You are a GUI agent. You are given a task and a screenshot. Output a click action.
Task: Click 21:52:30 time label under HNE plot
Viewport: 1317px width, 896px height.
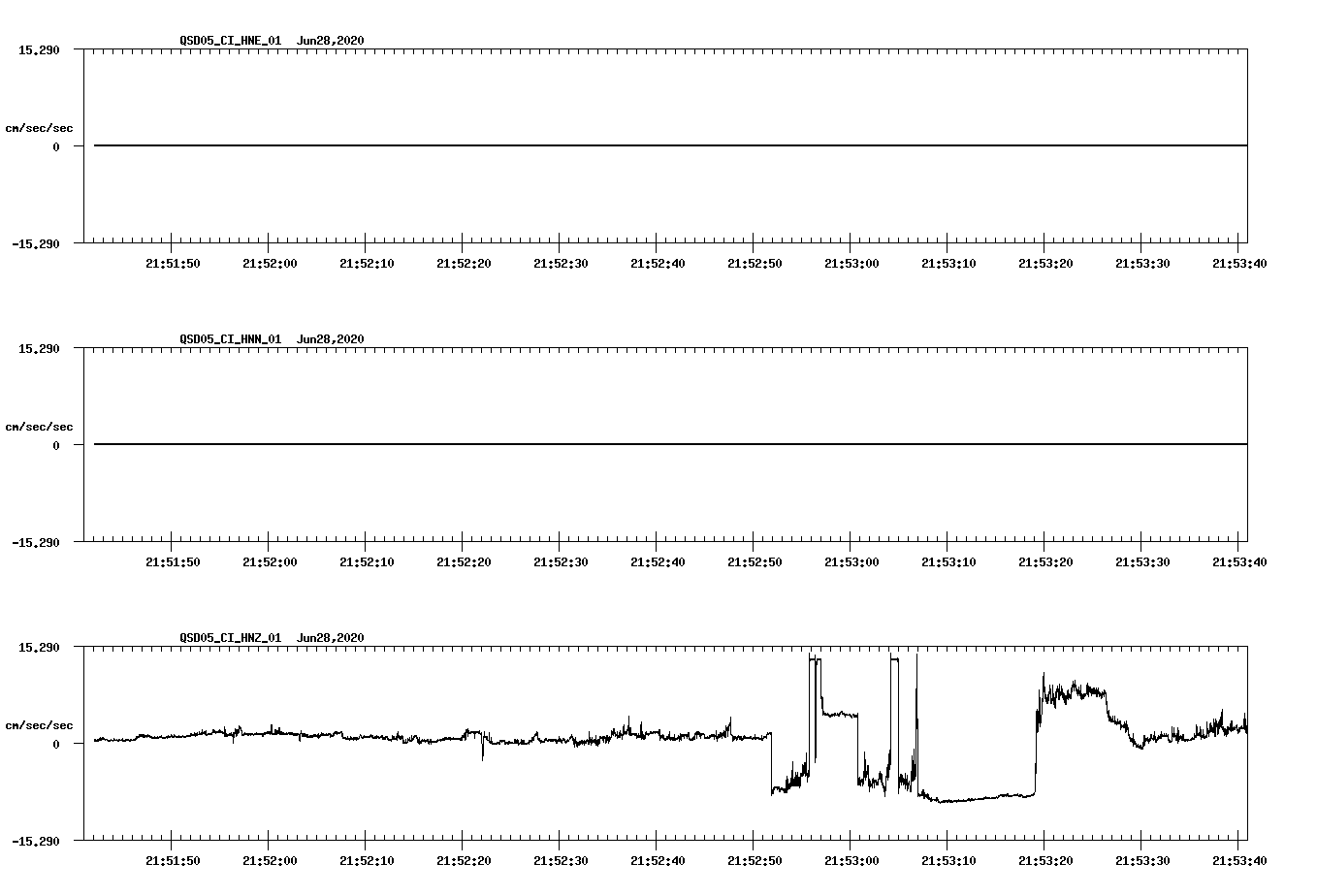tap(561, 264)
